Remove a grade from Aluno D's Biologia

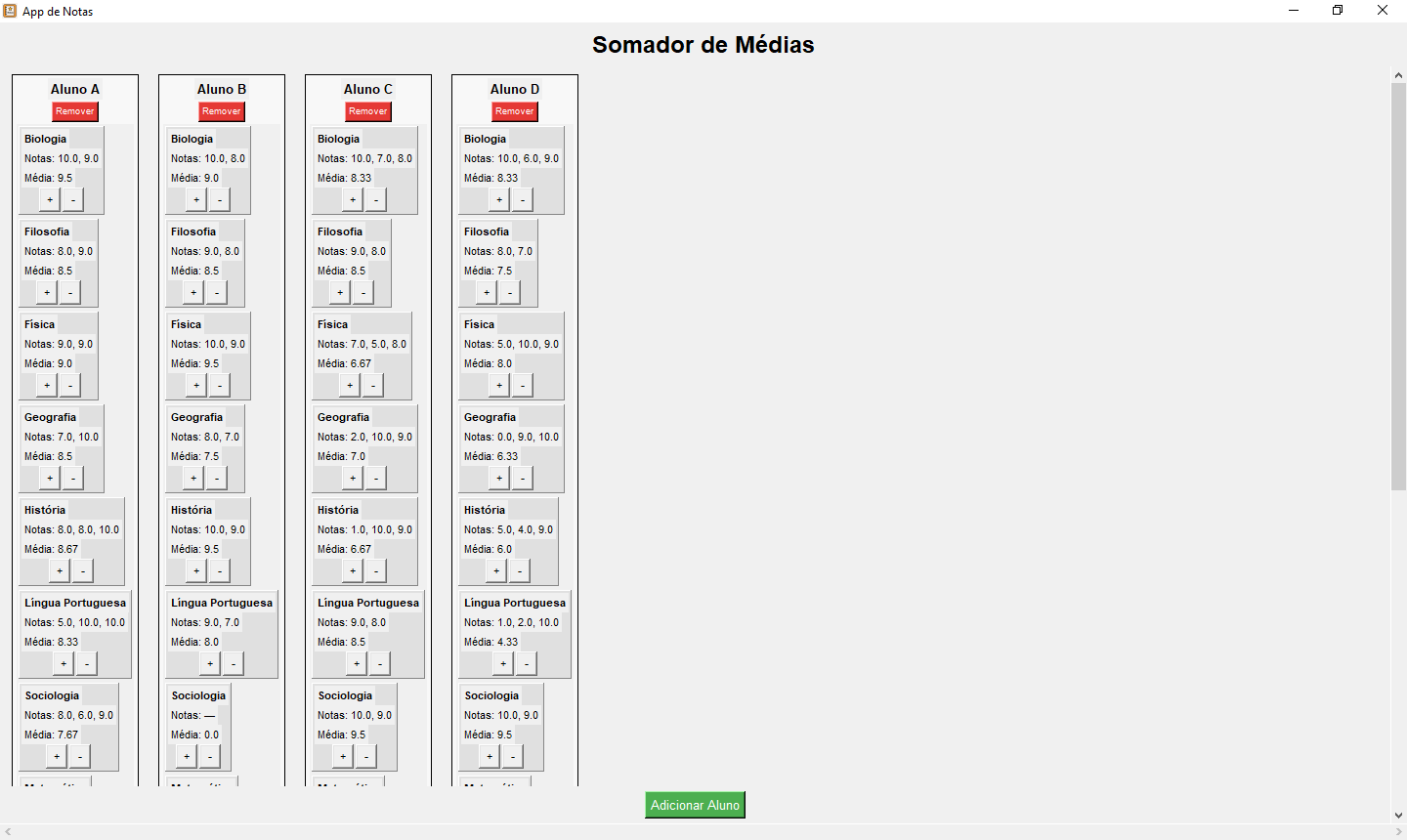coord(523,200)
